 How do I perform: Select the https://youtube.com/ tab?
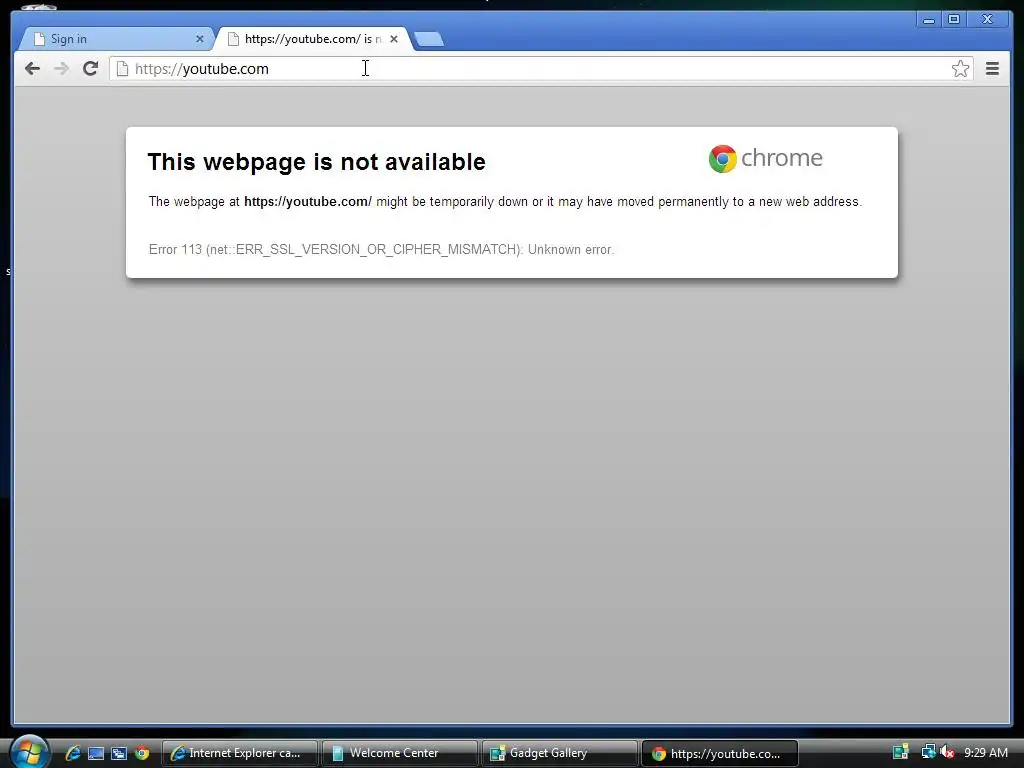pos(312,39)
